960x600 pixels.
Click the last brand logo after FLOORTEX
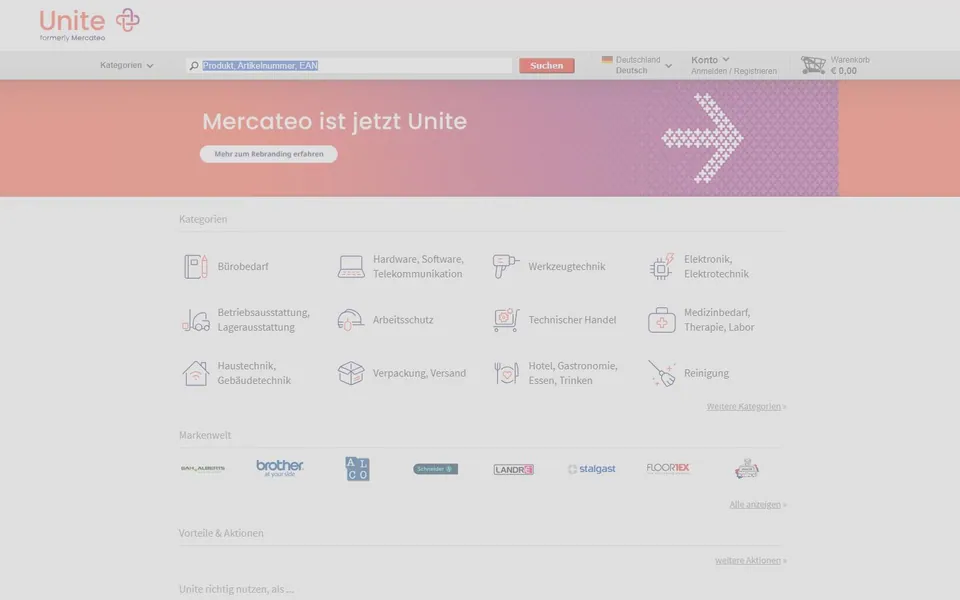click(747, 469)
